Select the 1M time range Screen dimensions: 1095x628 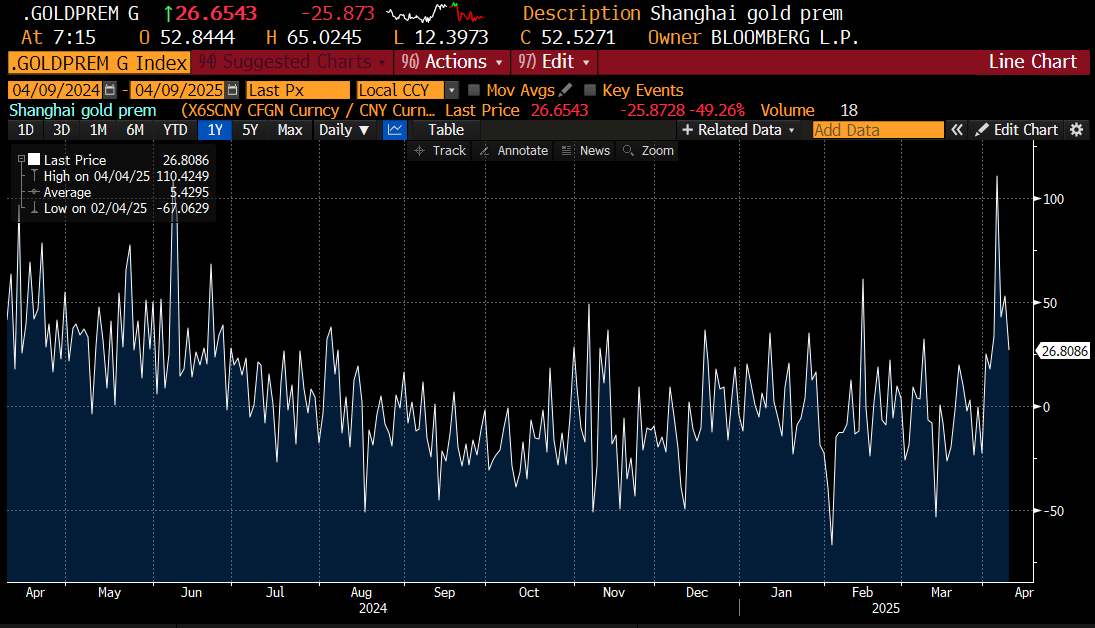[x=98, y=130]
